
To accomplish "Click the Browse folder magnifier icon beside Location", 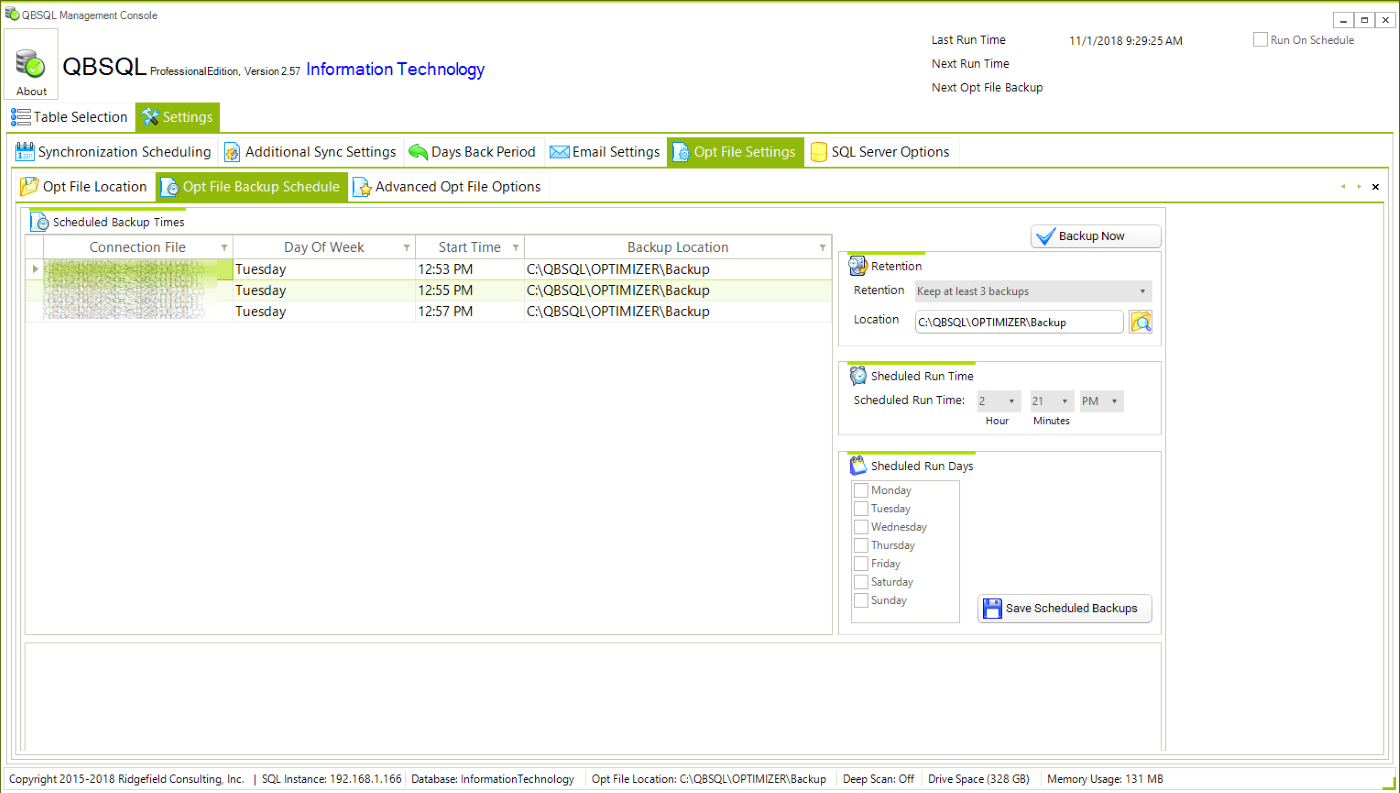I will coord(1141,322).
